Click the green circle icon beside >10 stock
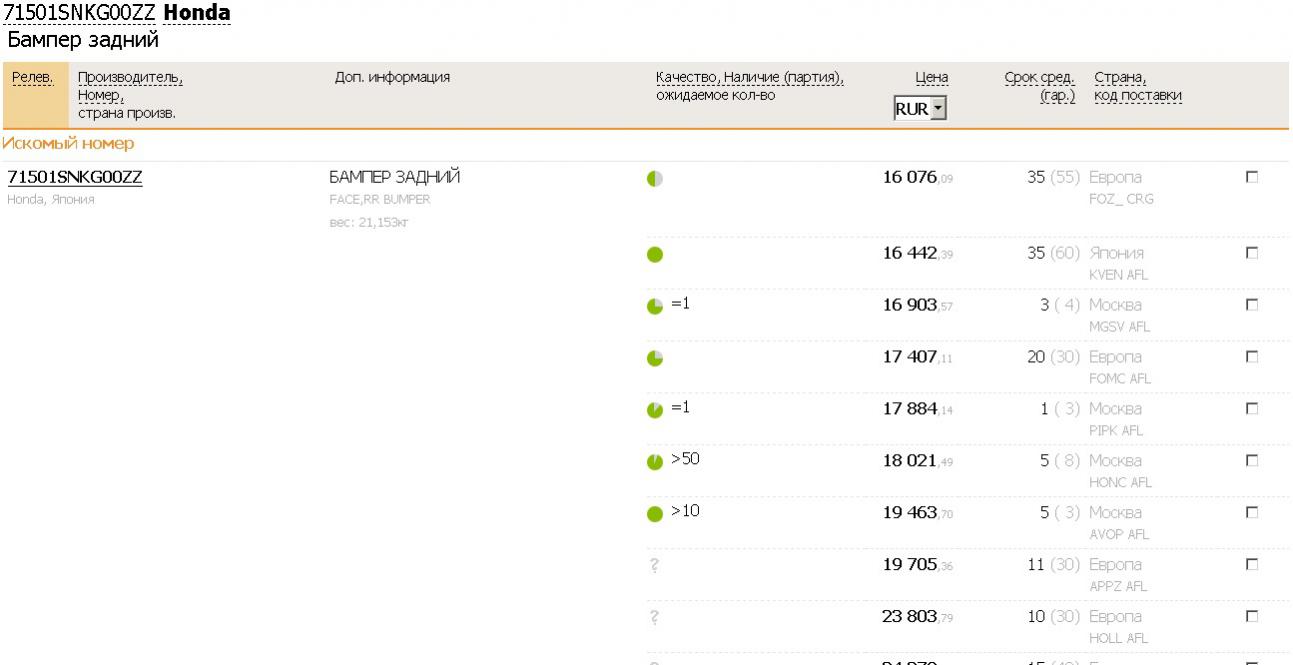 [x=655, y=515]
